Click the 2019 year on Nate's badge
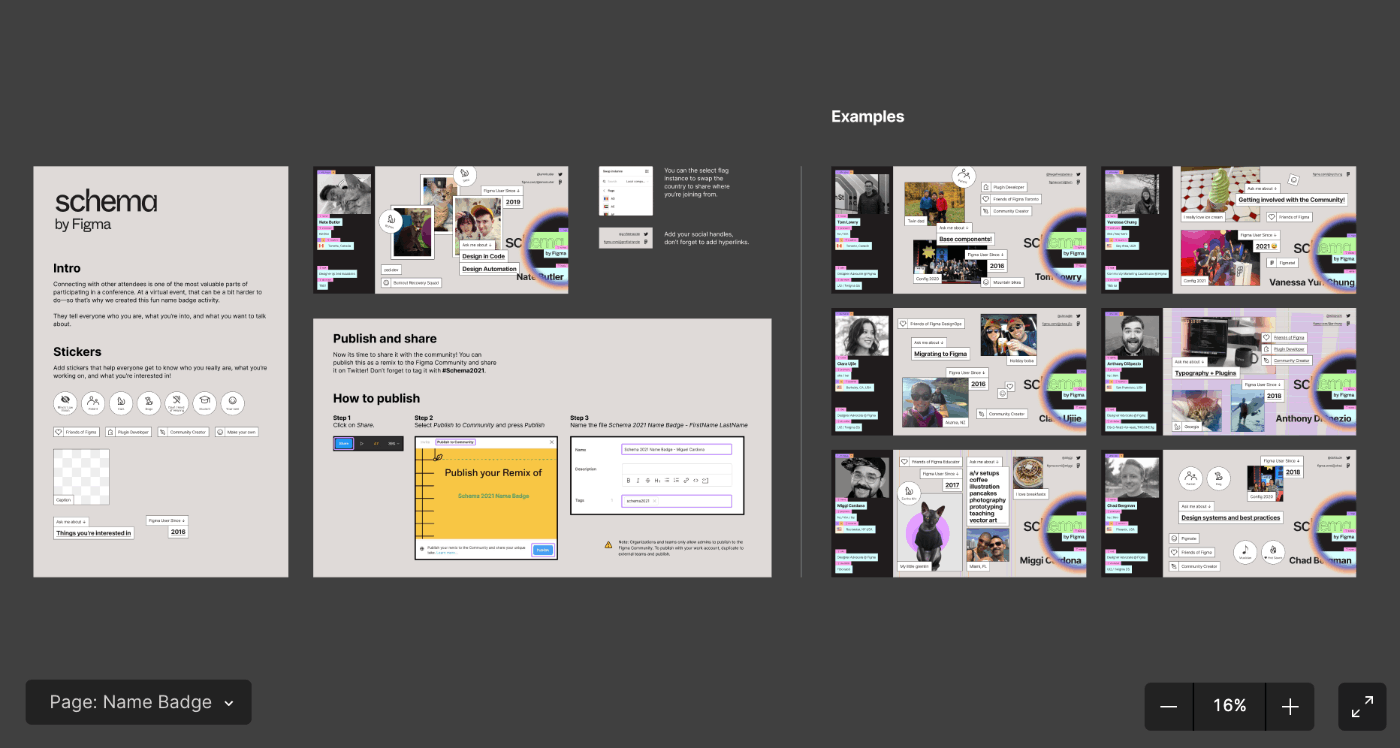 [513, 202]
